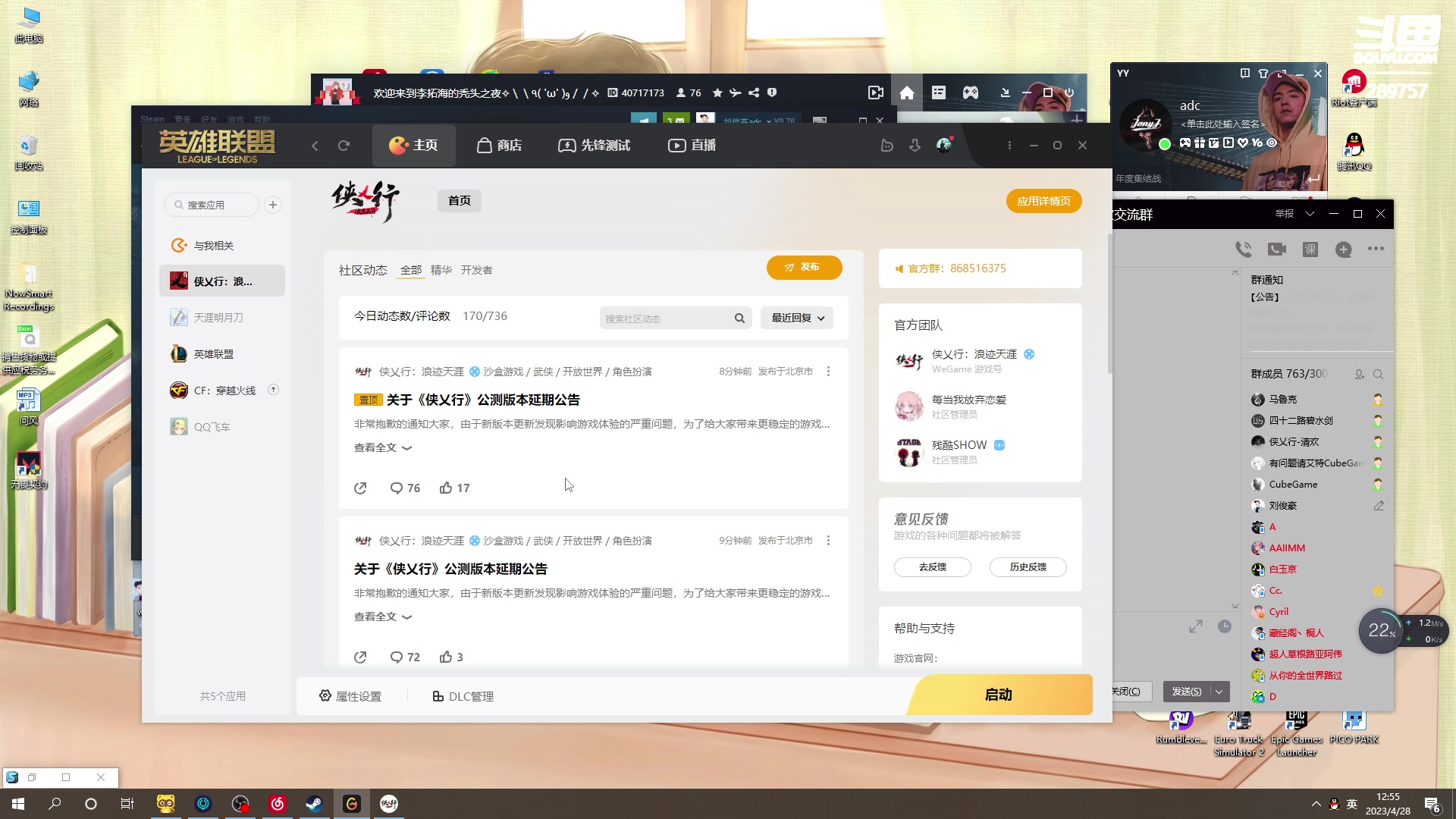Click the WeGame user avatar with notification dot
1456x819 pixels.
[x=943, y=145]
